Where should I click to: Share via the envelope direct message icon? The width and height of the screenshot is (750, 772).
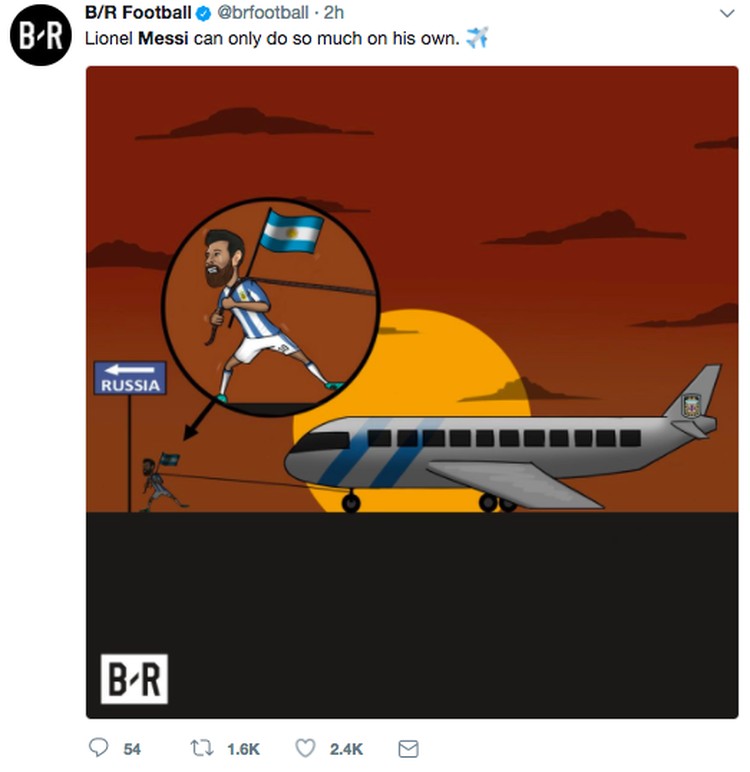point(408,749)
